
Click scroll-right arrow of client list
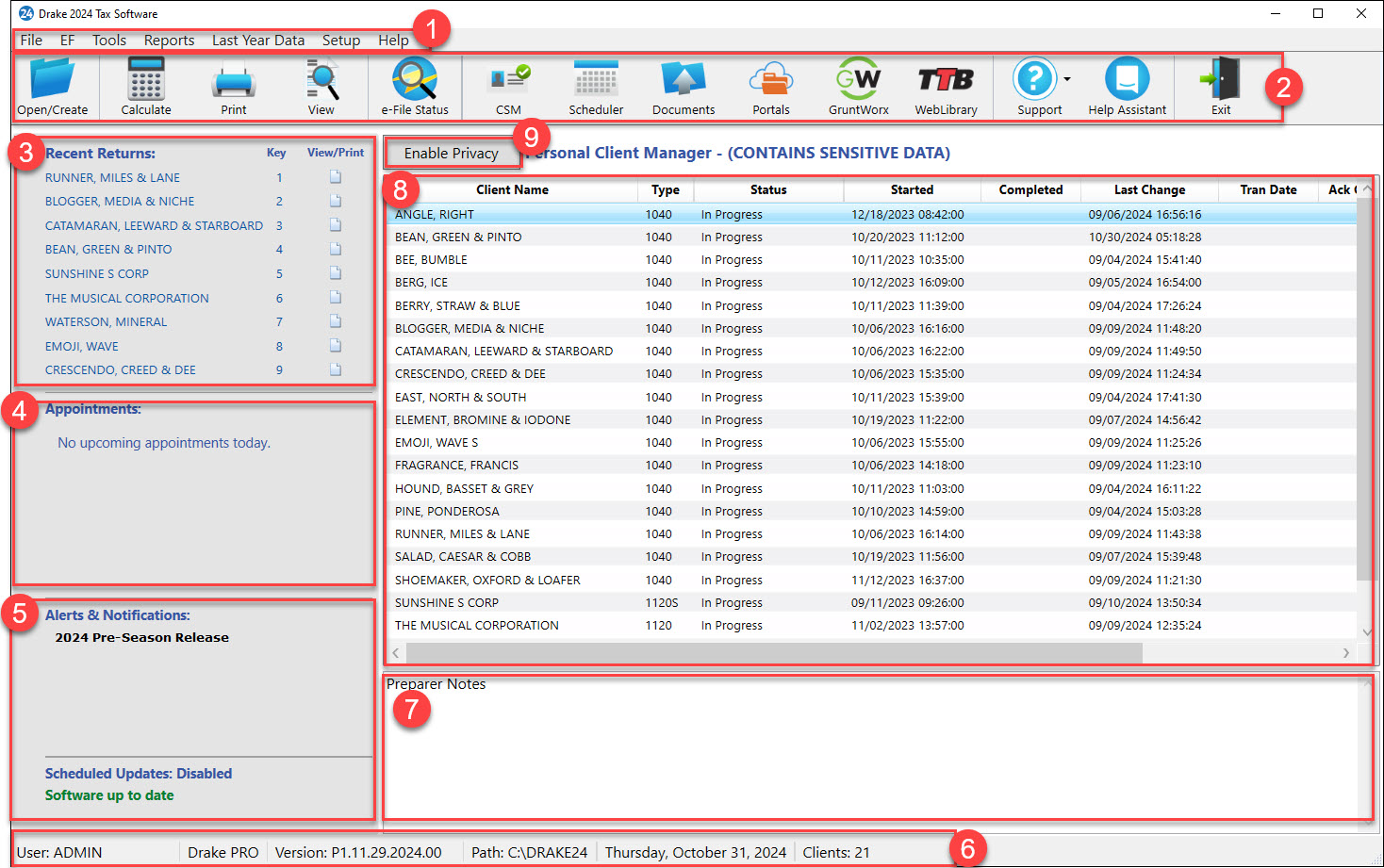[1345, 652]
